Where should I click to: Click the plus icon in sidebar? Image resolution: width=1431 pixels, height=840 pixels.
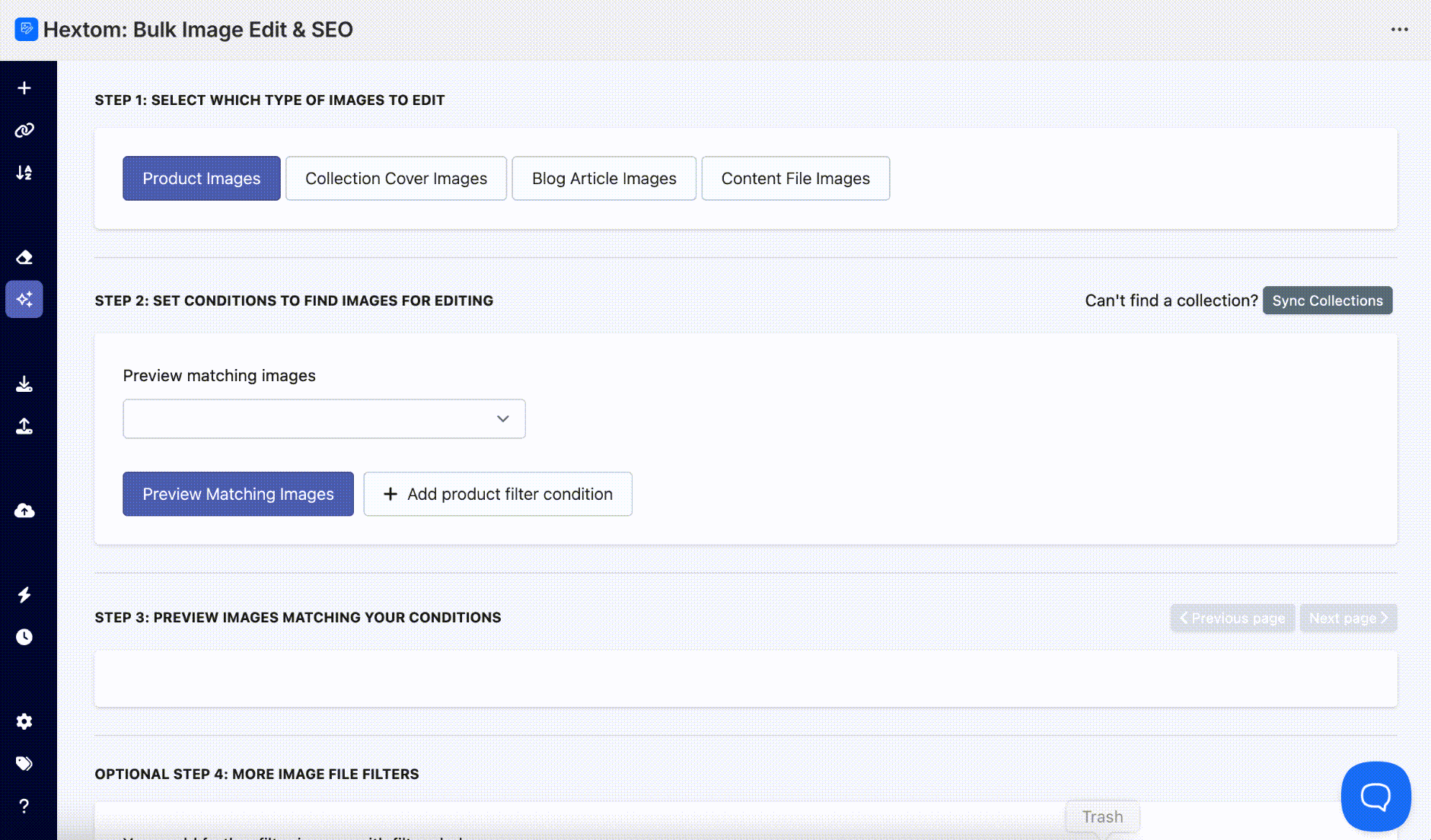coord(24,88)
